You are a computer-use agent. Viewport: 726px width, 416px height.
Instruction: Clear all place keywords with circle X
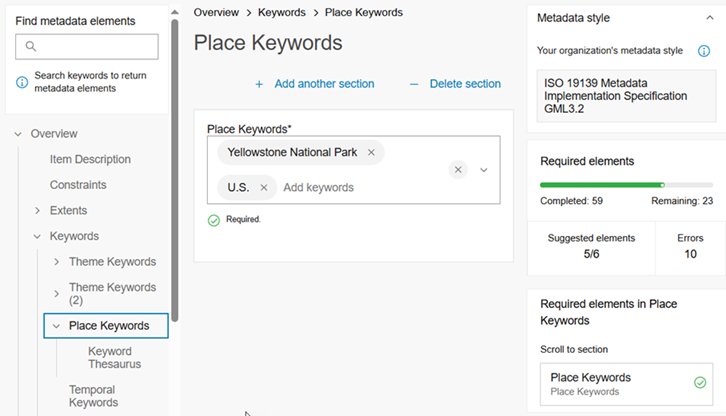point(458,170)
